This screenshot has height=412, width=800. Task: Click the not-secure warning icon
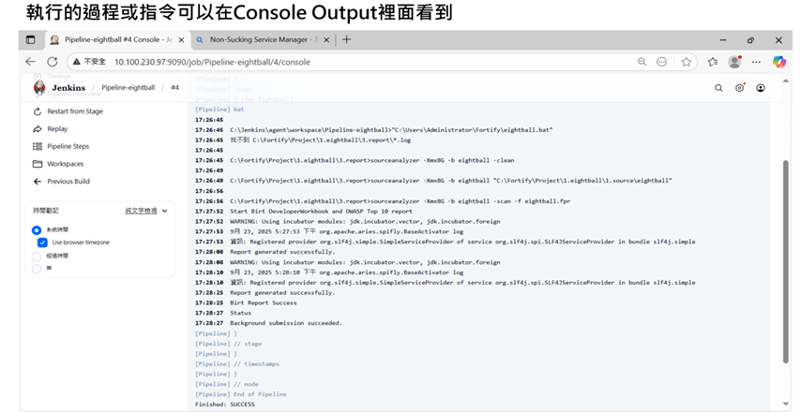tap(77, 62)
